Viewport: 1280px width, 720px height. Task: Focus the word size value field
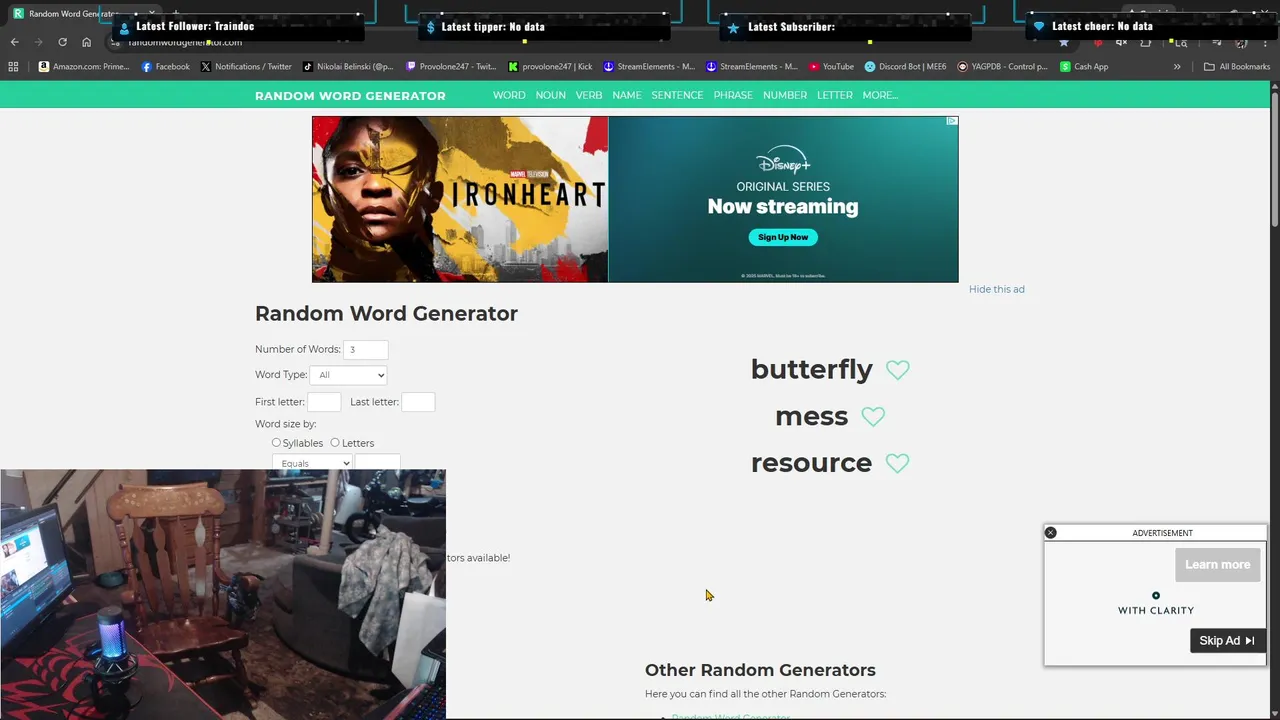378,463
